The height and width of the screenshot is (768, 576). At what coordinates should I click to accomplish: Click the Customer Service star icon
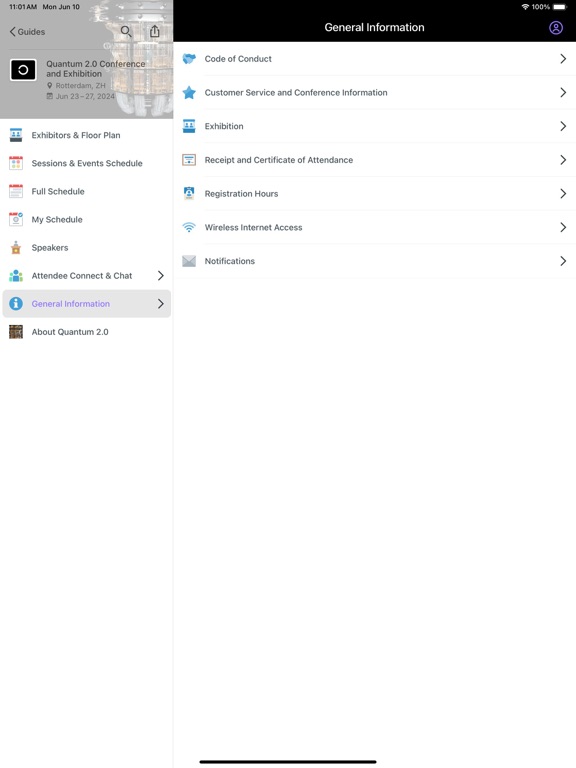coord(189,93)
